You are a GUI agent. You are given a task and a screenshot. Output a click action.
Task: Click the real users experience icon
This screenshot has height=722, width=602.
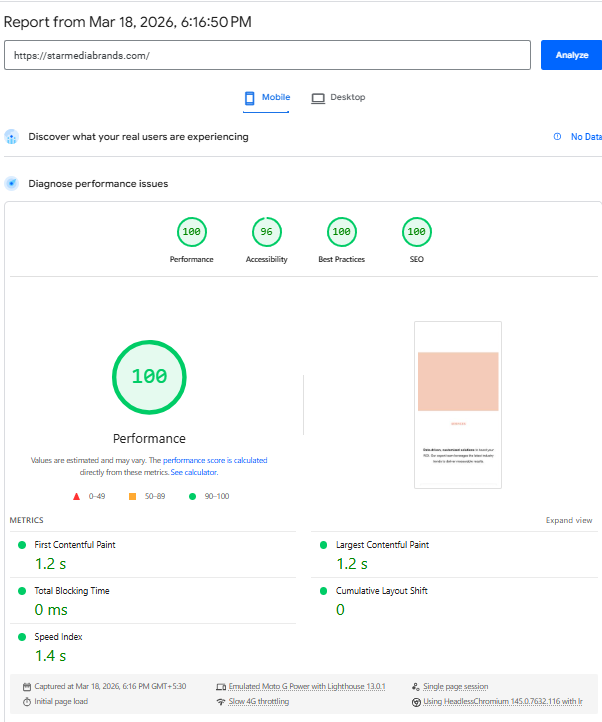click(x=12, y=137)
